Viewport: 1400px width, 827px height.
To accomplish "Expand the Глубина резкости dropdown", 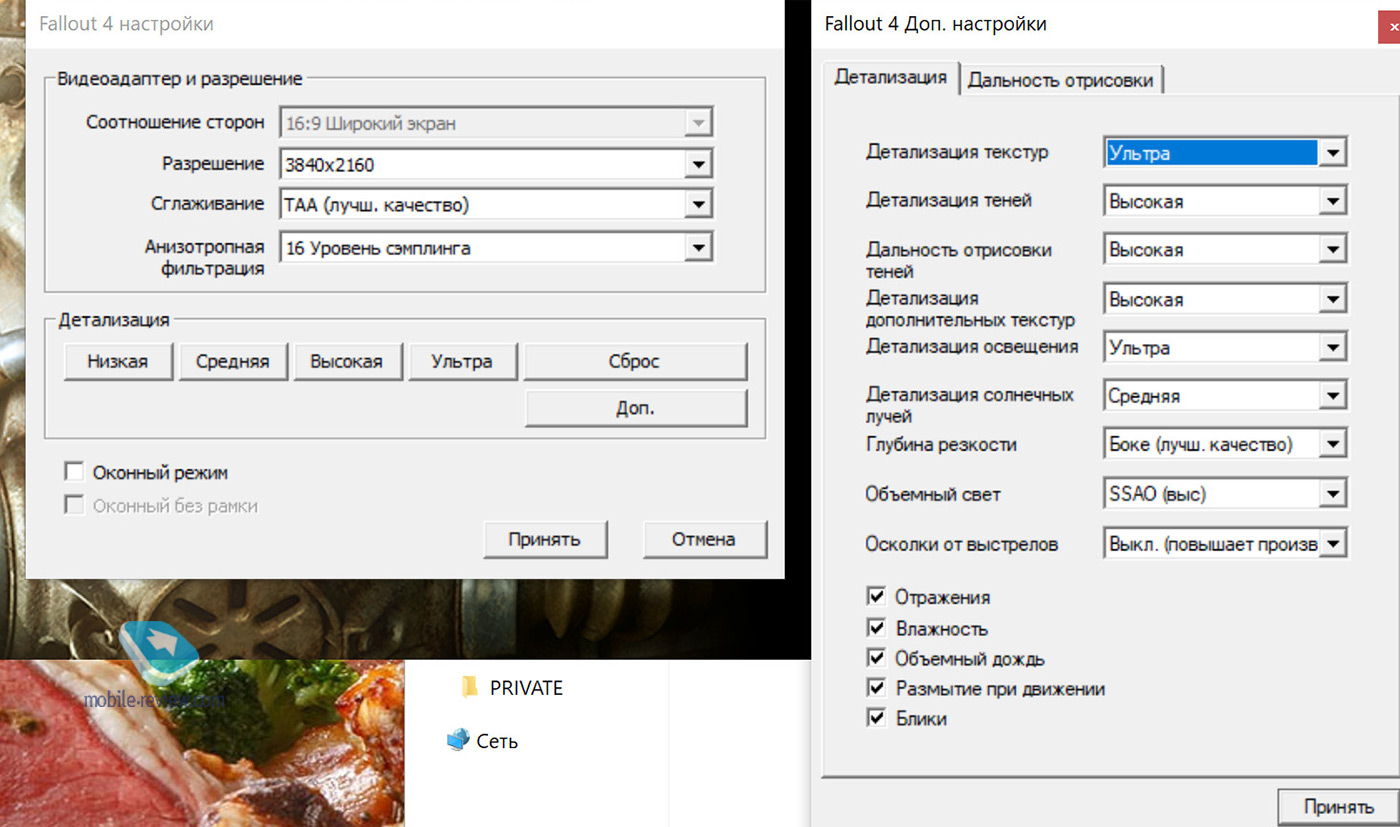I will pos(1331,444).
